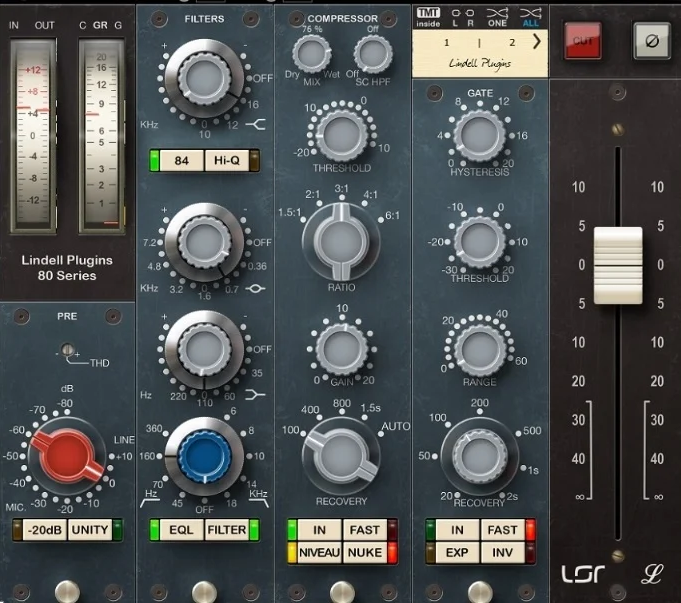Click the gate RECOVERY knob
The height and width of the screenshot is (603, 681).
479,457
